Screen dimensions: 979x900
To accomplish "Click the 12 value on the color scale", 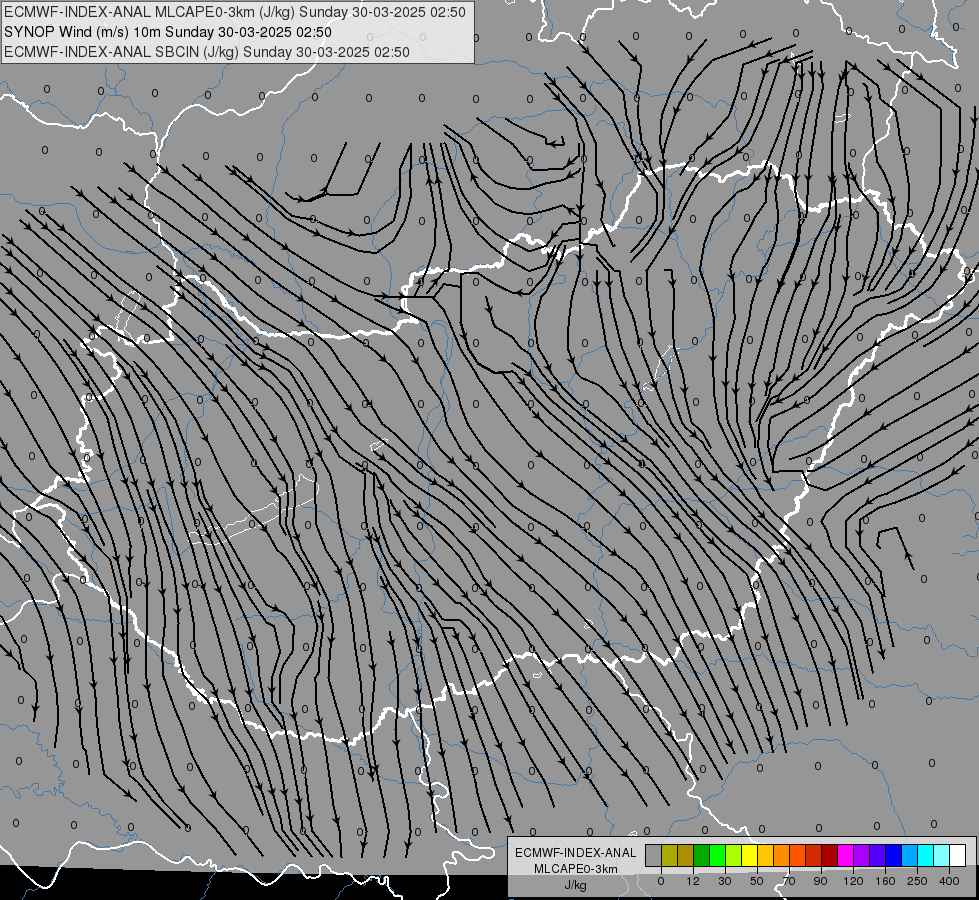I will coord(693,881).
